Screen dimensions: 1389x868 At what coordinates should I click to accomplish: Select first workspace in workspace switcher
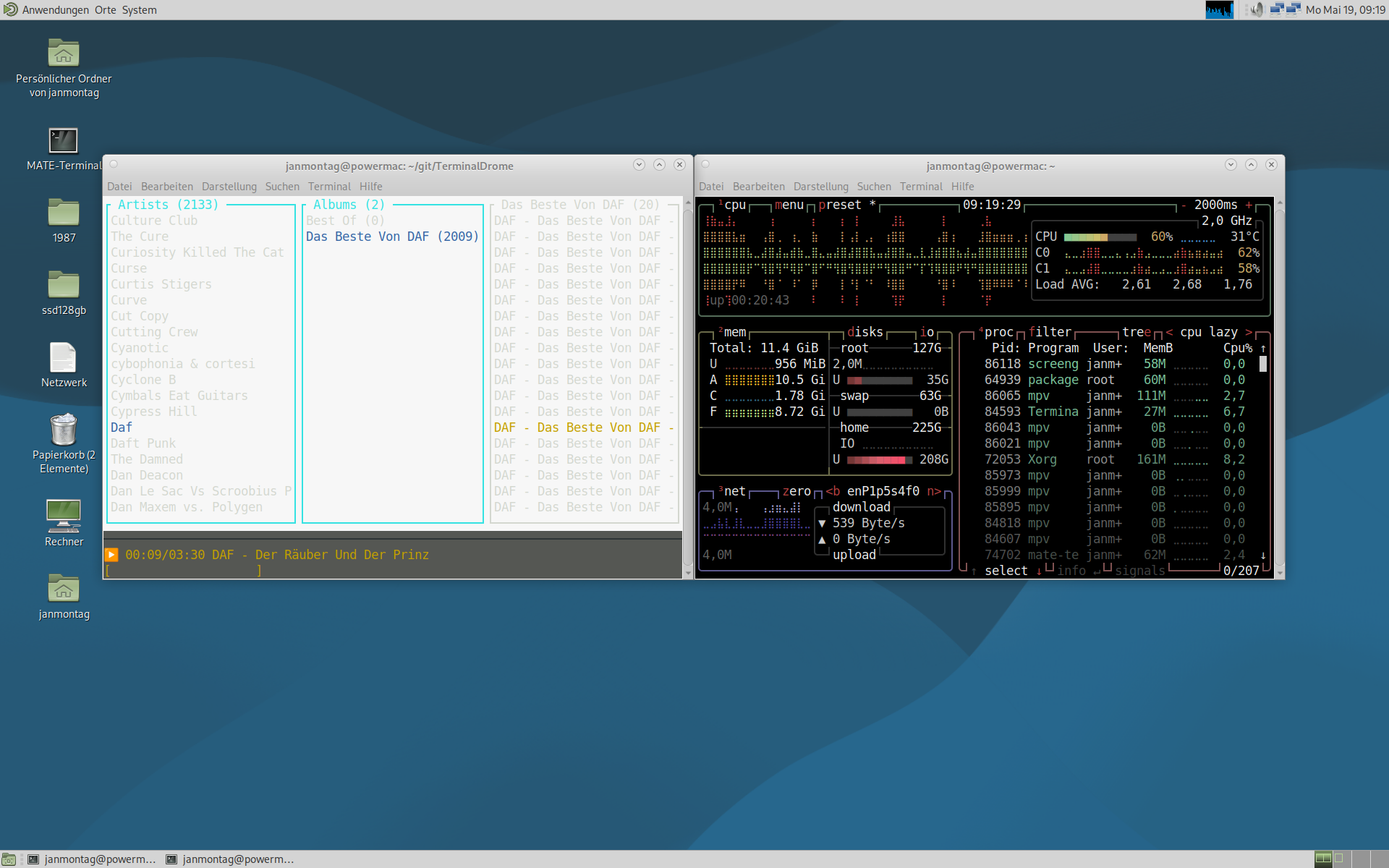(1323, 859)
